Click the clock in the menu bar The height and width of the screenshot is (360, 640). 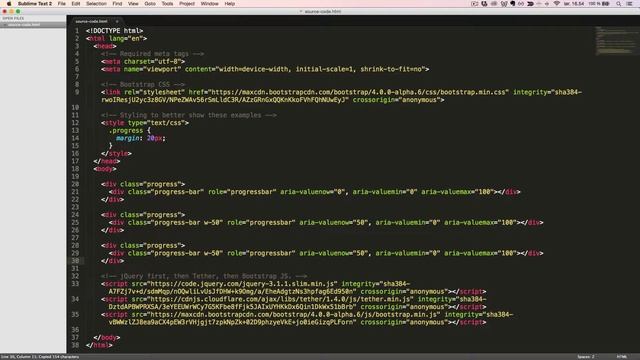tap(574, 4)
